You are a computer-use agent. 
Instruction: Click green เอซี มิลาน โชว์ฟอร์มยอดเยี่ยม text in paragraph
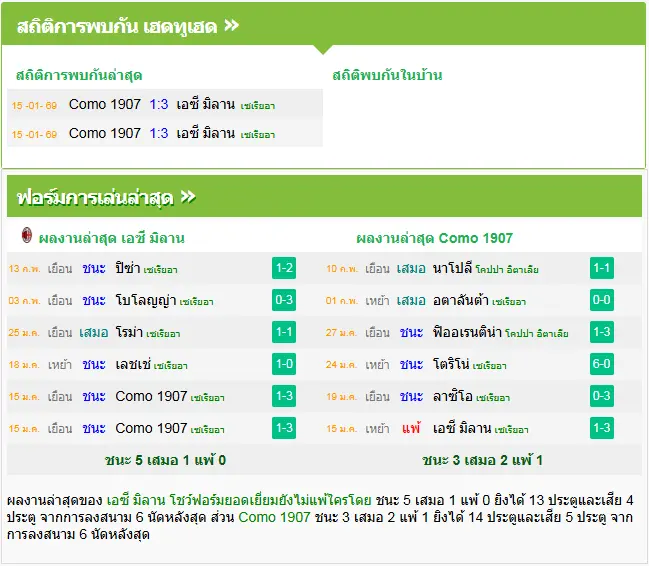239,500
